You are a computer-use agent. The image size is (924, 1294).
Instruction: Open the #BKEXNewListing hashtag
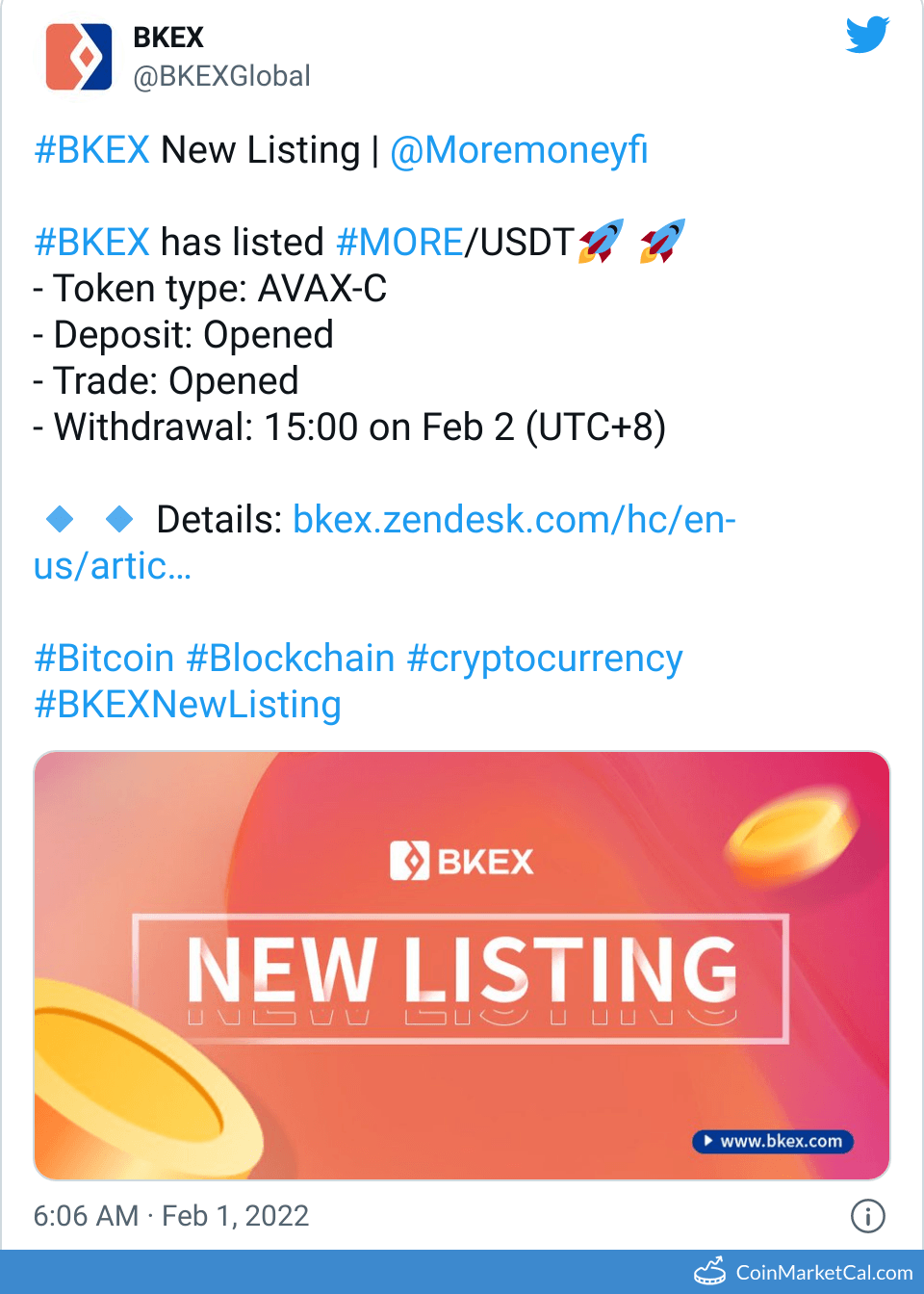click(188, 705)
